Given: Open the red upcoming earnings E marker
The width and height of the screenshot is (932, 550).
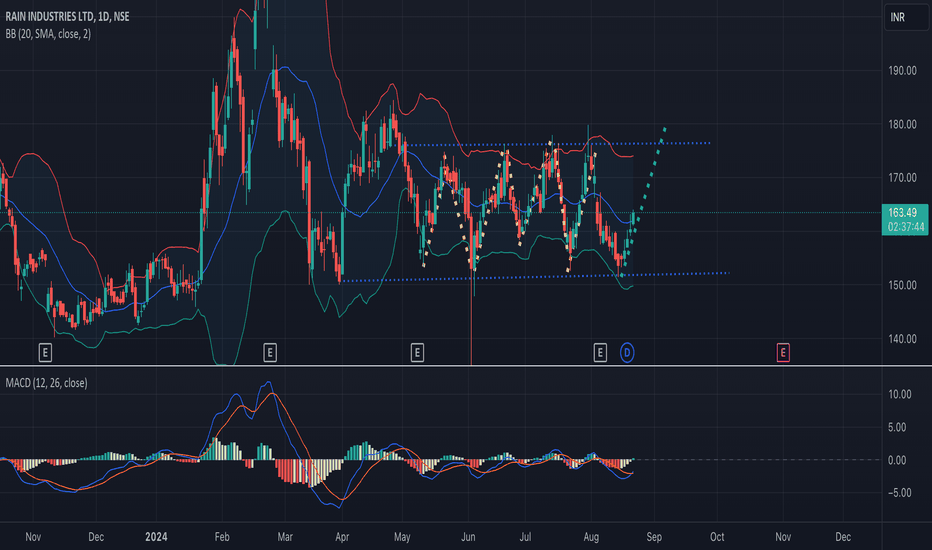Looking at the screenshot, I should [783, 353].
